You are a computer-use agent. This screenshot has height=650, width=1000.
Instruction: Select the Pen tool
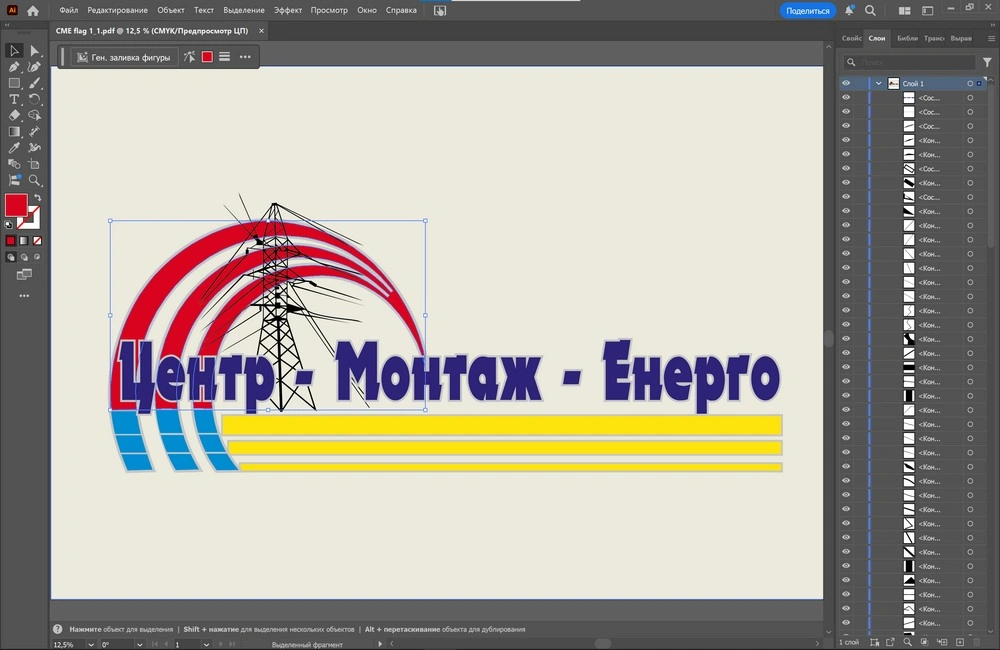[15, 67]
